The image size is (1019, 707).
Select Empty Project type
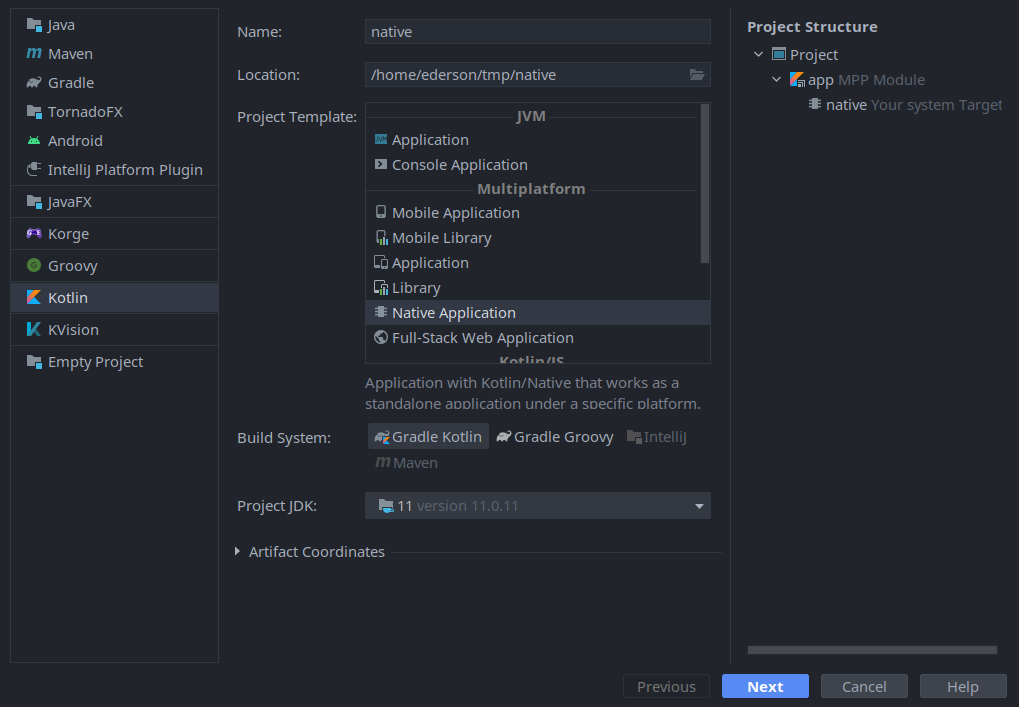coord(114,361)
